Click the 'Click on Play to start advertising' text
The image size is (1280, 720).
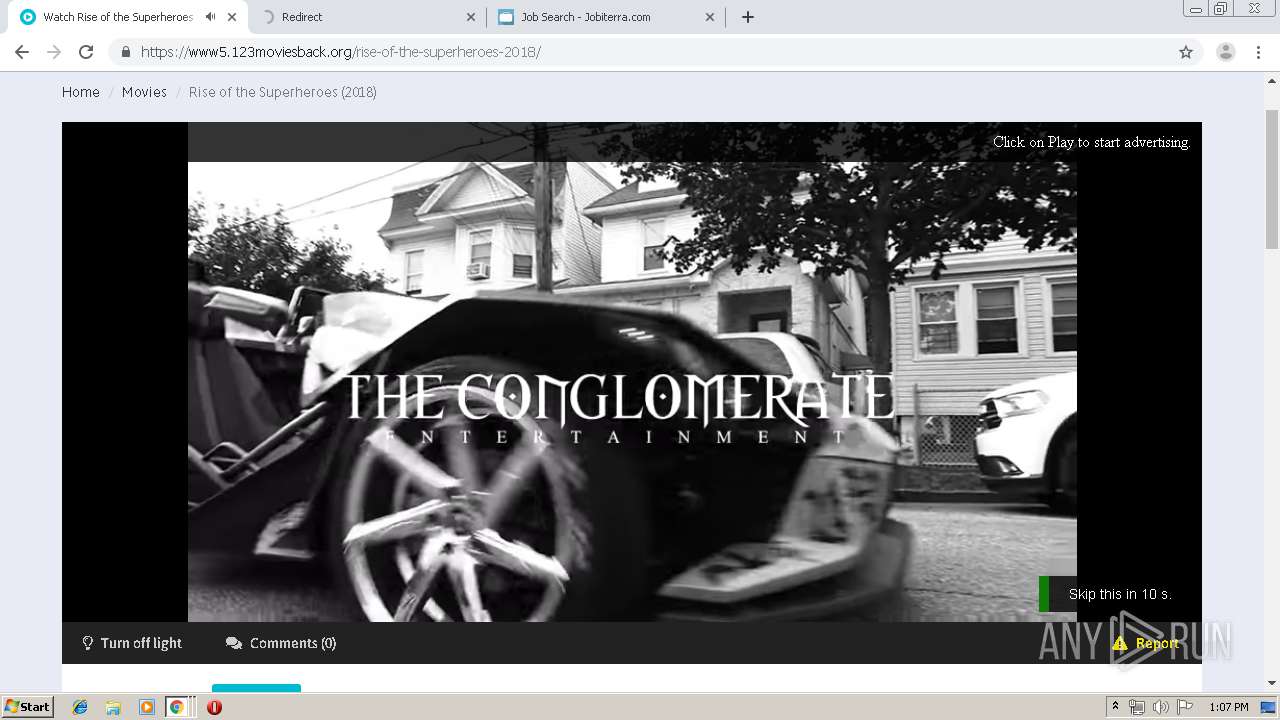click(1091, 142)
